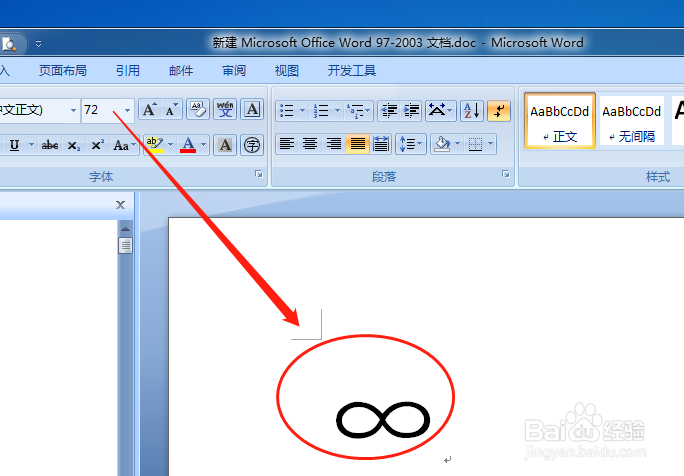
Task: Switch to the 邮件 tab
Action: 181,71
